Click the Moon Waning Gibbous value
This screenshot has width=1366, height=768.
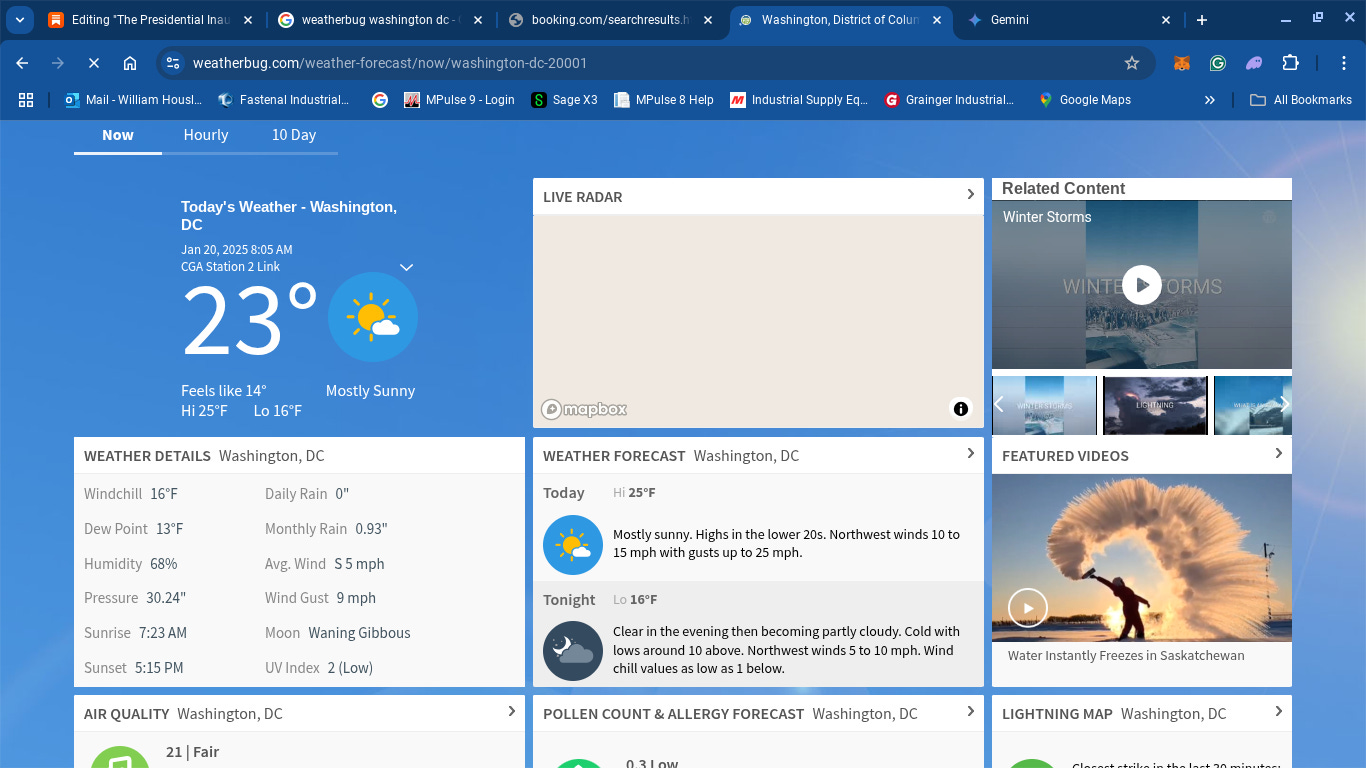tap(359, 633)
